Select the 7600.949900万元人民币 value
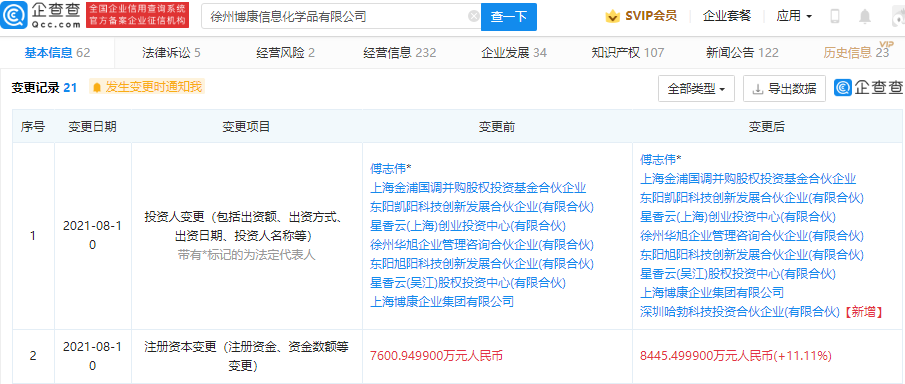The height and width of the screenshot is (384, 905). (x=436, y=356)
